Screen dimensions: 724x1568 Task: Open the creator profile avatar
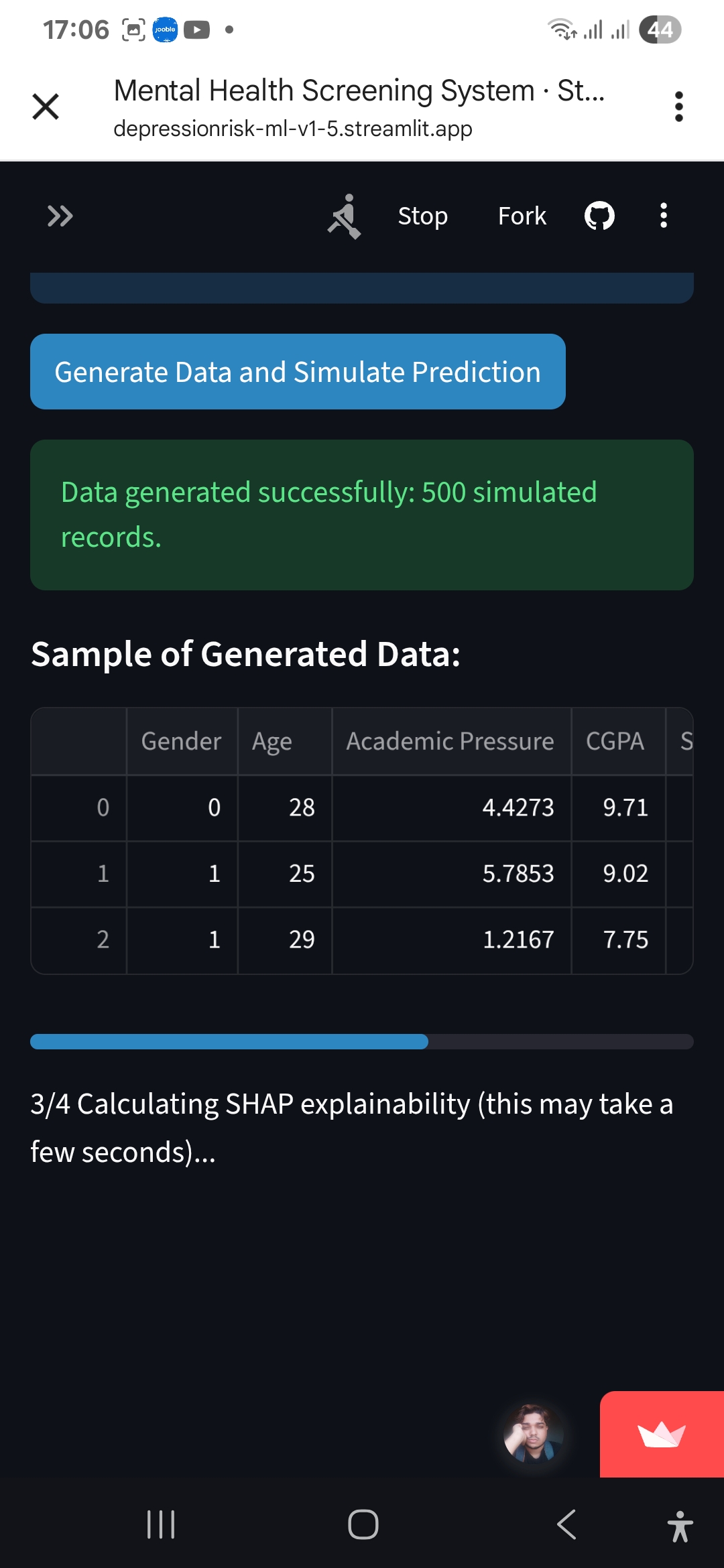533,1433
